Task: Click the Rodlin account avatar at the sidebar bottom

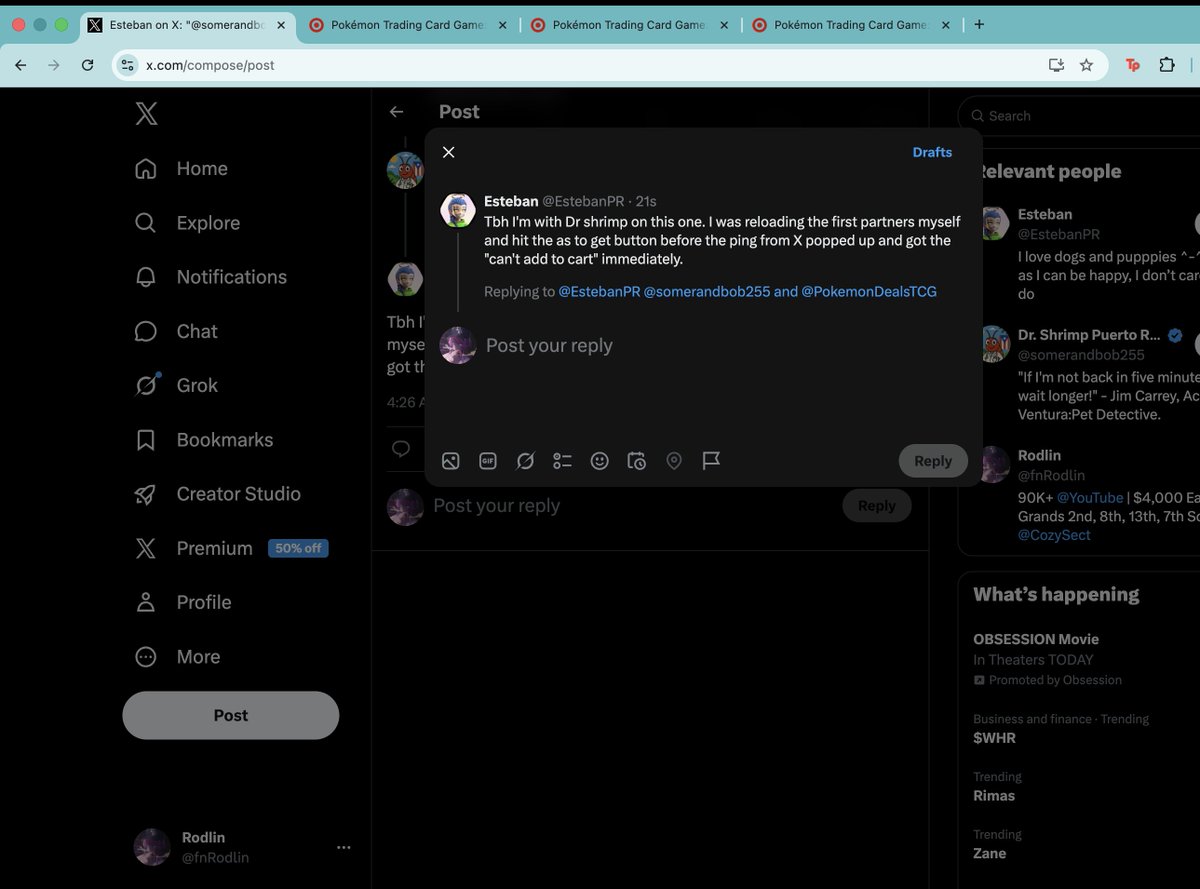Action: (x=152, y=847)
